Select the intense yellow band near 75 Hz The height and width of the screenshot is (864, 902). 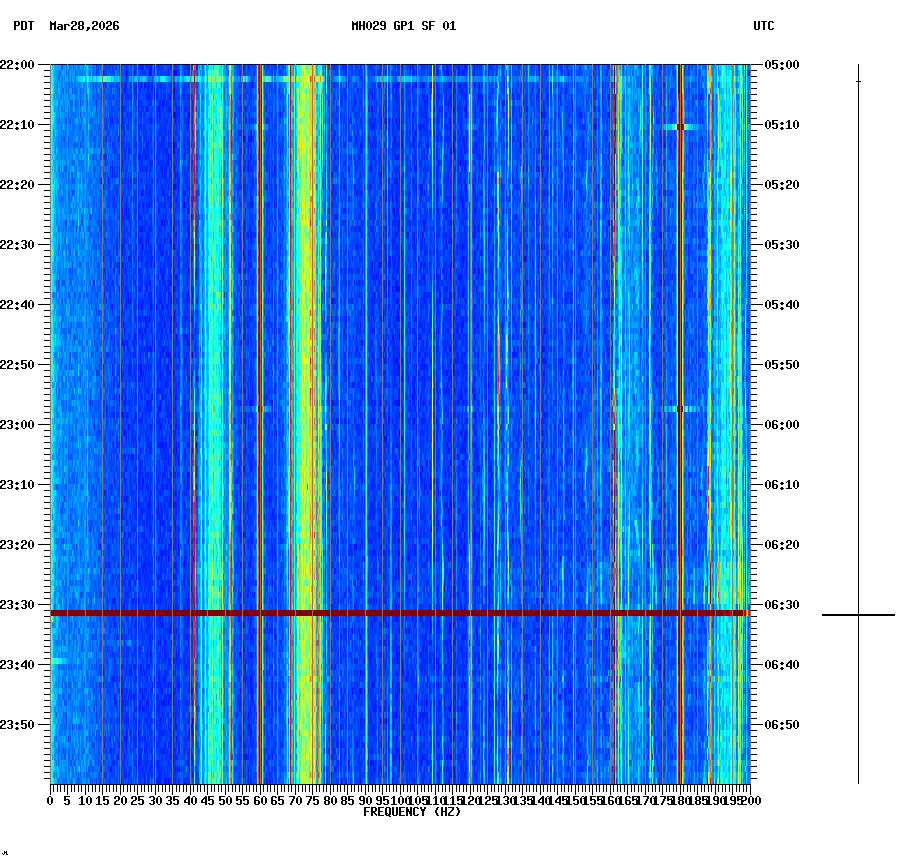point(308,400)
